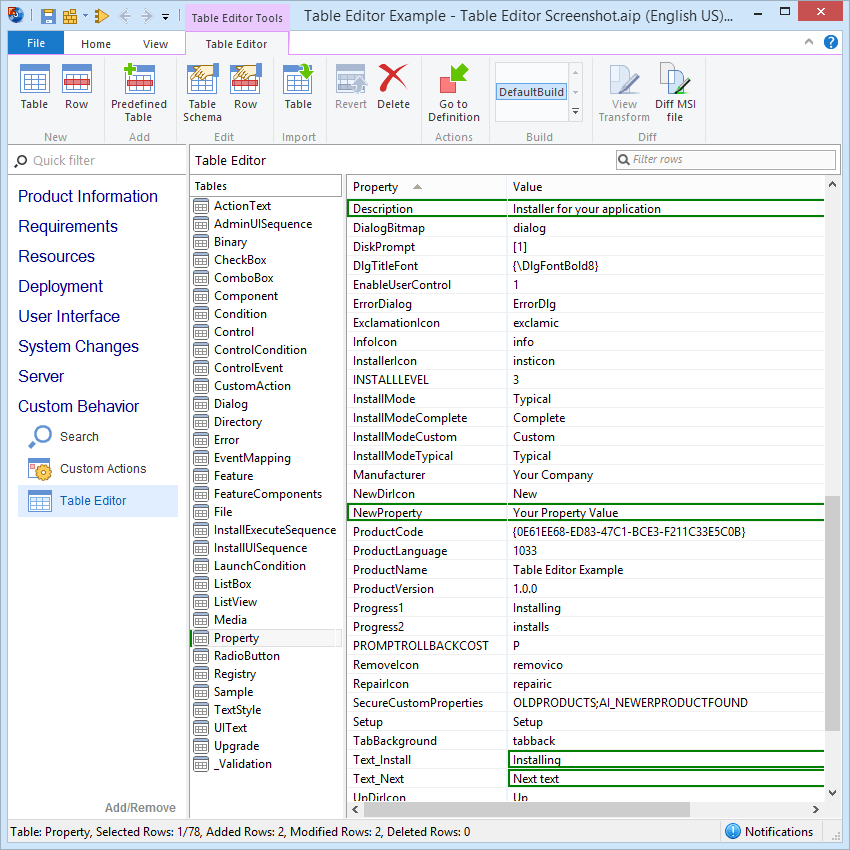Screen dimensions: 850x850
Task: Click the horizontal scrollbar right arrow
Action: pos(815,809)
